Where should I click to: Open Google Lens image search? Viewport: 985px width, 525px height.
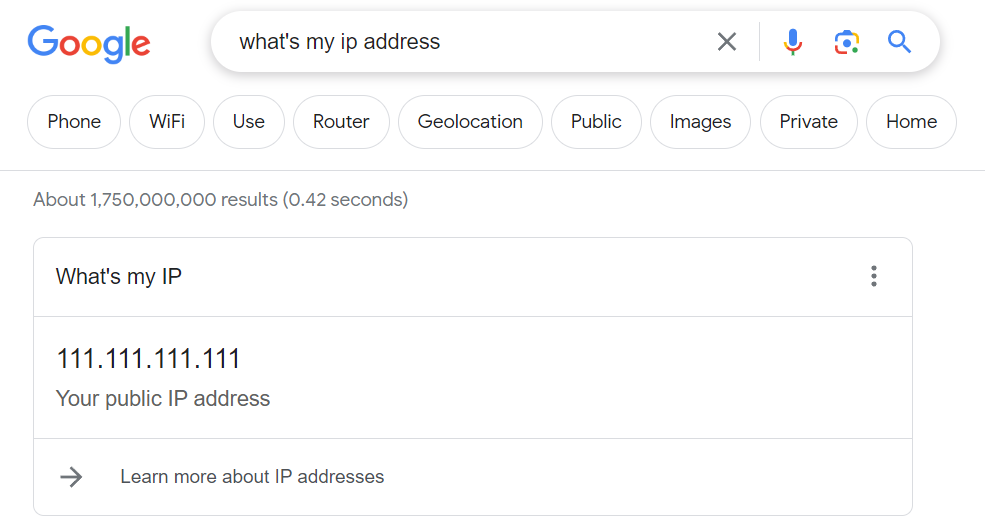click(847, 42)
